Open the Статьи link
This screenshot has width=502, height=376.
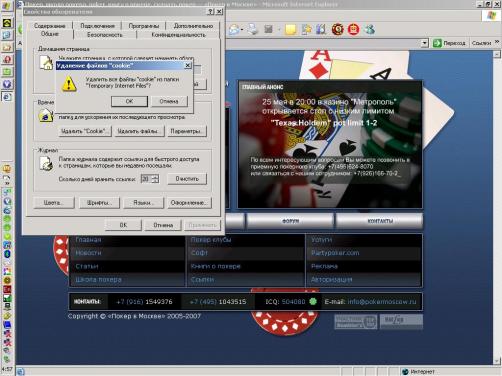point(87,266)
